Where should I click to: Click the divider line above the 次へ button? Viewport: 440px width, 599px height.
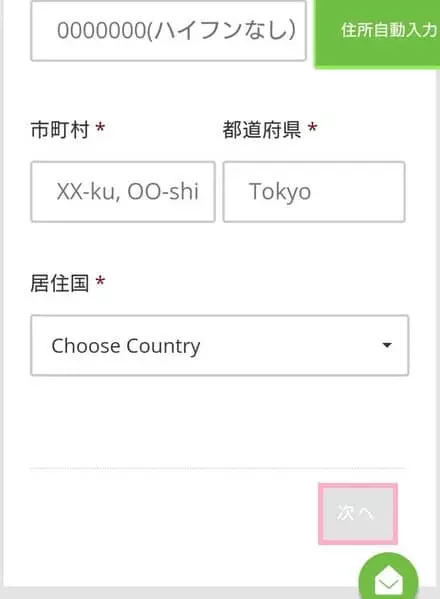[217, 468]
